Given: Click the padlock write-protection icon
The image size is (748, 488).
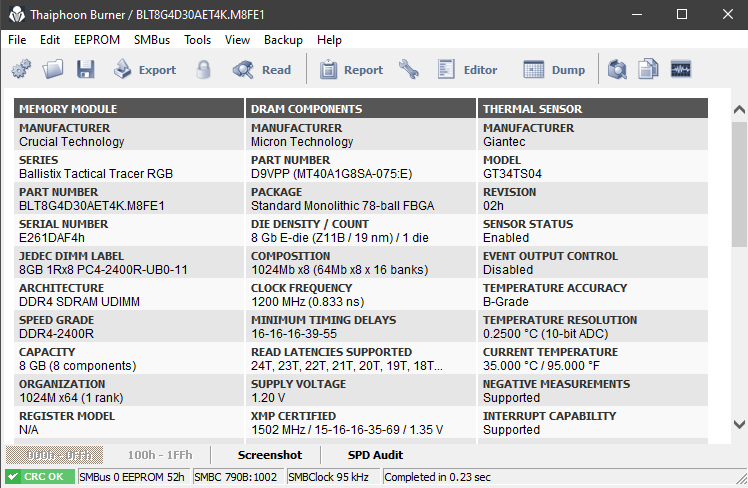Looking at the screenshot, I should pos(204,70).
